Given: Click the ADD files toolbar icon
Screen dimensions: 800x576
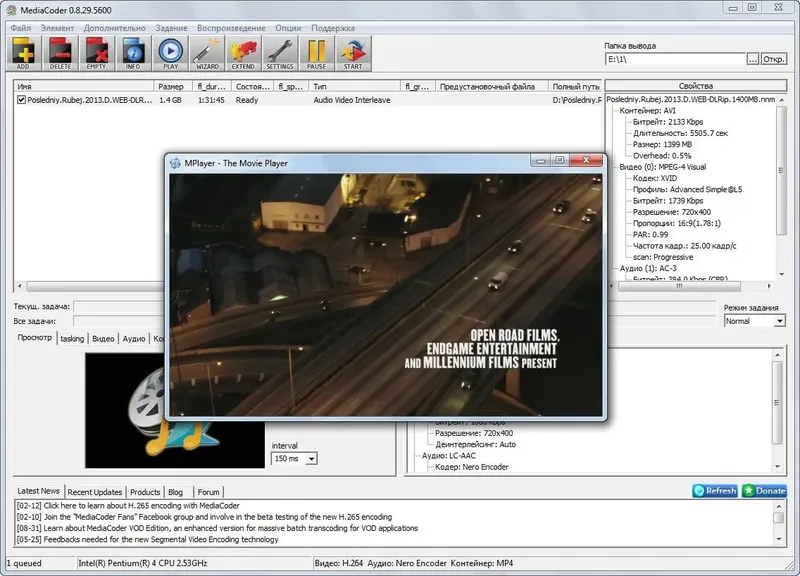Looking at the screenshot, I should tap(23, 53).
